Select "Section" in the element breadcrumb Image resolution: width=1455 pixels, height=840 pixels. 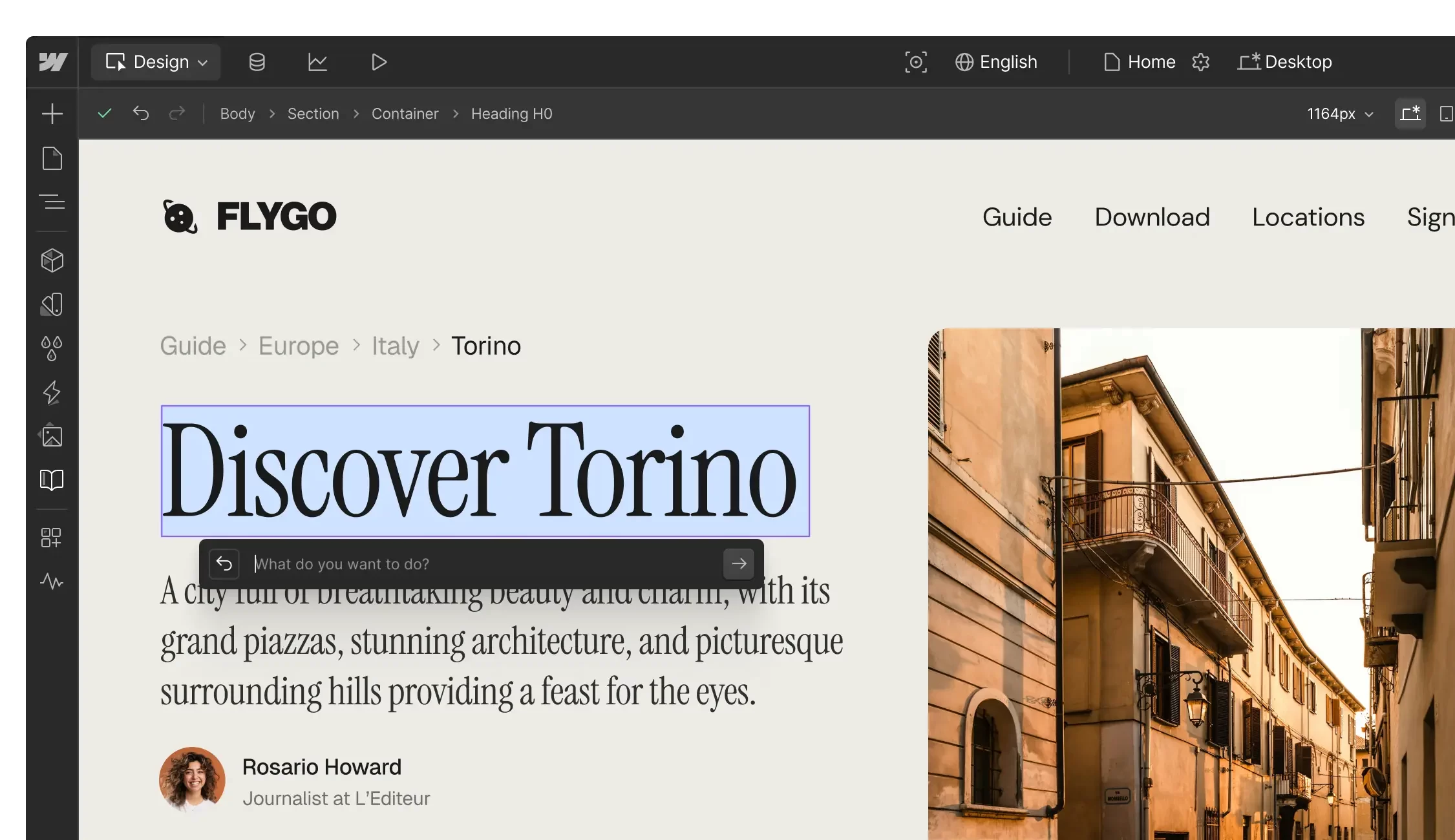pyautogui.click(x=313, y=113)
